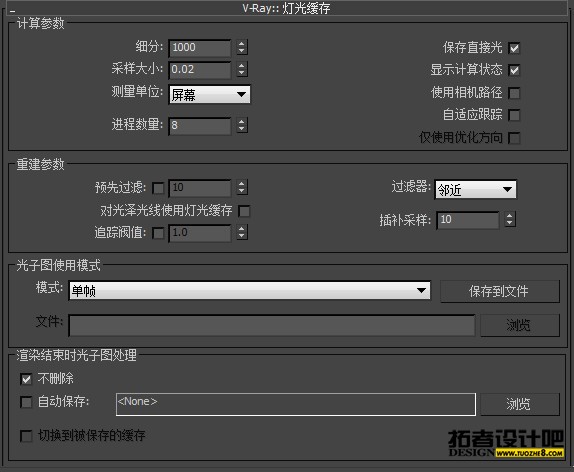Click the 采样大小 spinner arrows
The image size is (574, 472).
point(241,69)
